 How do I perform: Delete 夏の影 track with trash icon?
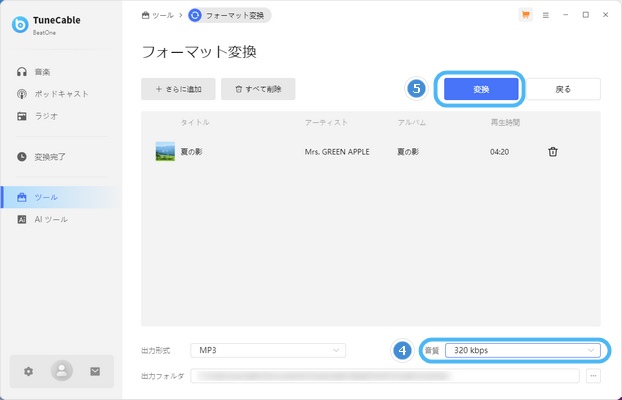(553, 152)
